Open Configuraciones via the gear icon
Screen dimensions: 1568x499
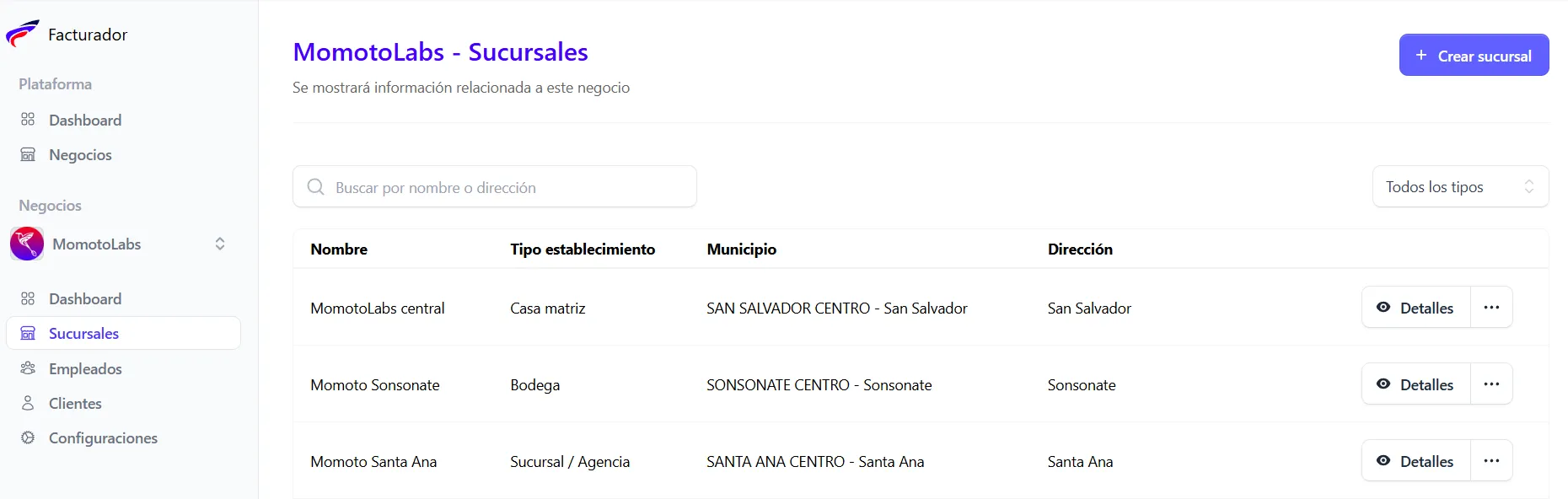28,437
